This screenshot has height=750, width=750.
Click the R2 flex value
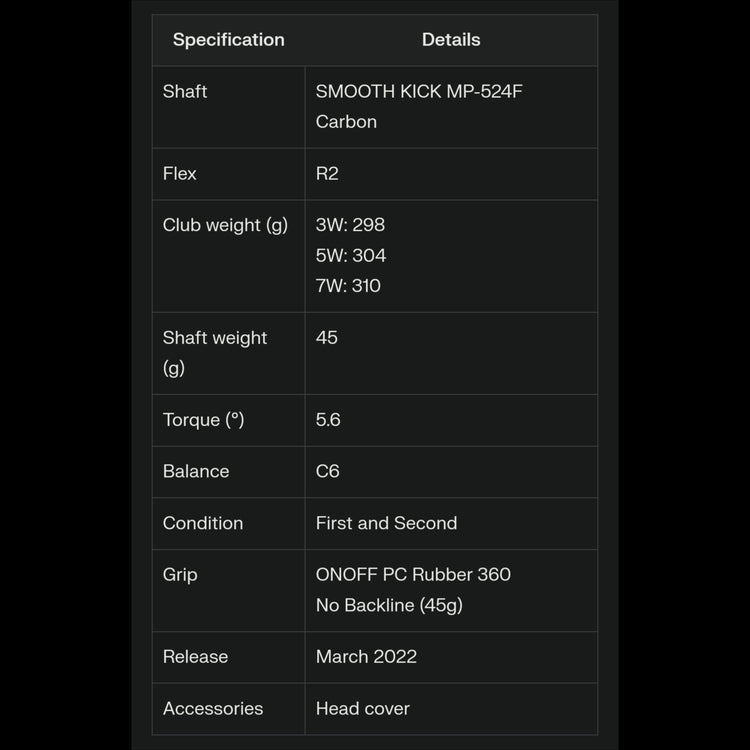[x=327, y=174]
